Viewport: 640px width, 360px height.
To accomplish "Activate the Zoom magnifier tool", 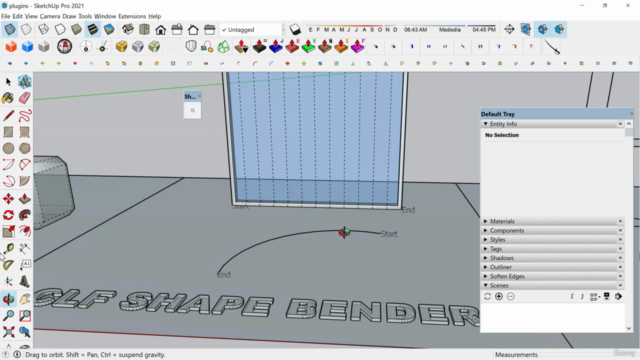I will [8, 316].
